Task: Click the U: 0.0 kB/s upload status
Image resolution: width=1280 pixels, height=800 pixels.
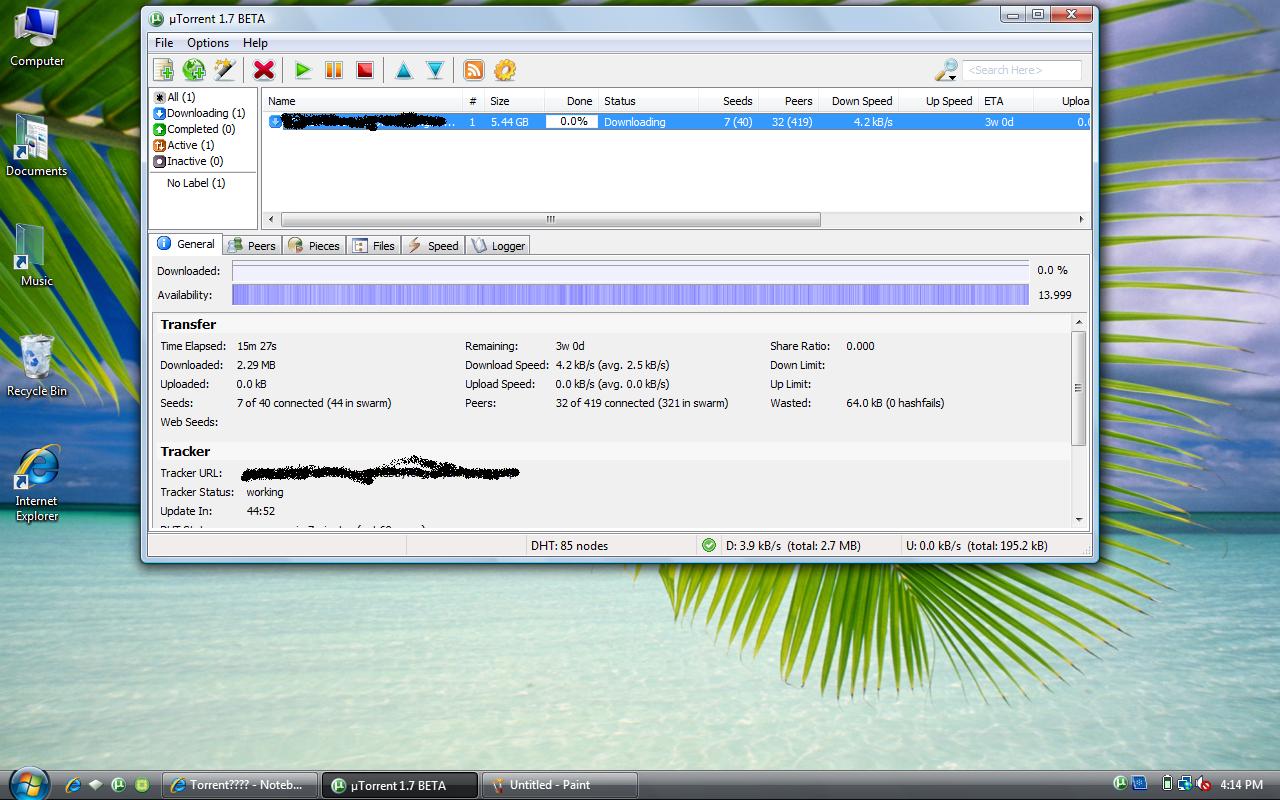Action: [x=977, y=546]
